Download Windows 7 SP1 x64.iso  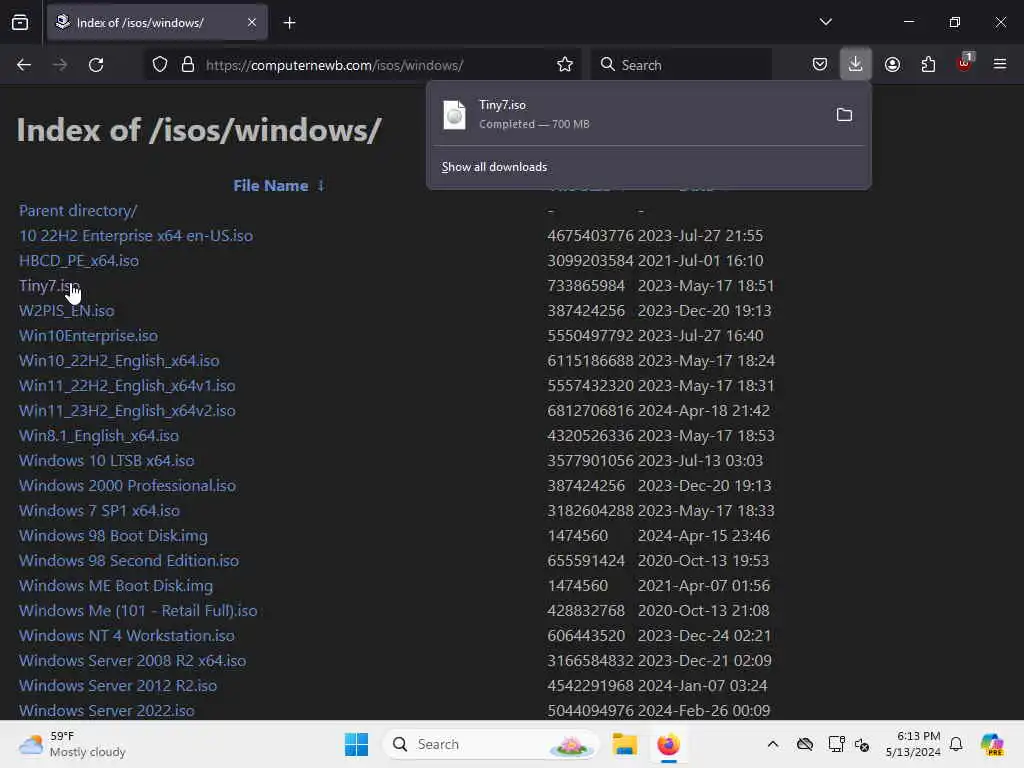99,511
